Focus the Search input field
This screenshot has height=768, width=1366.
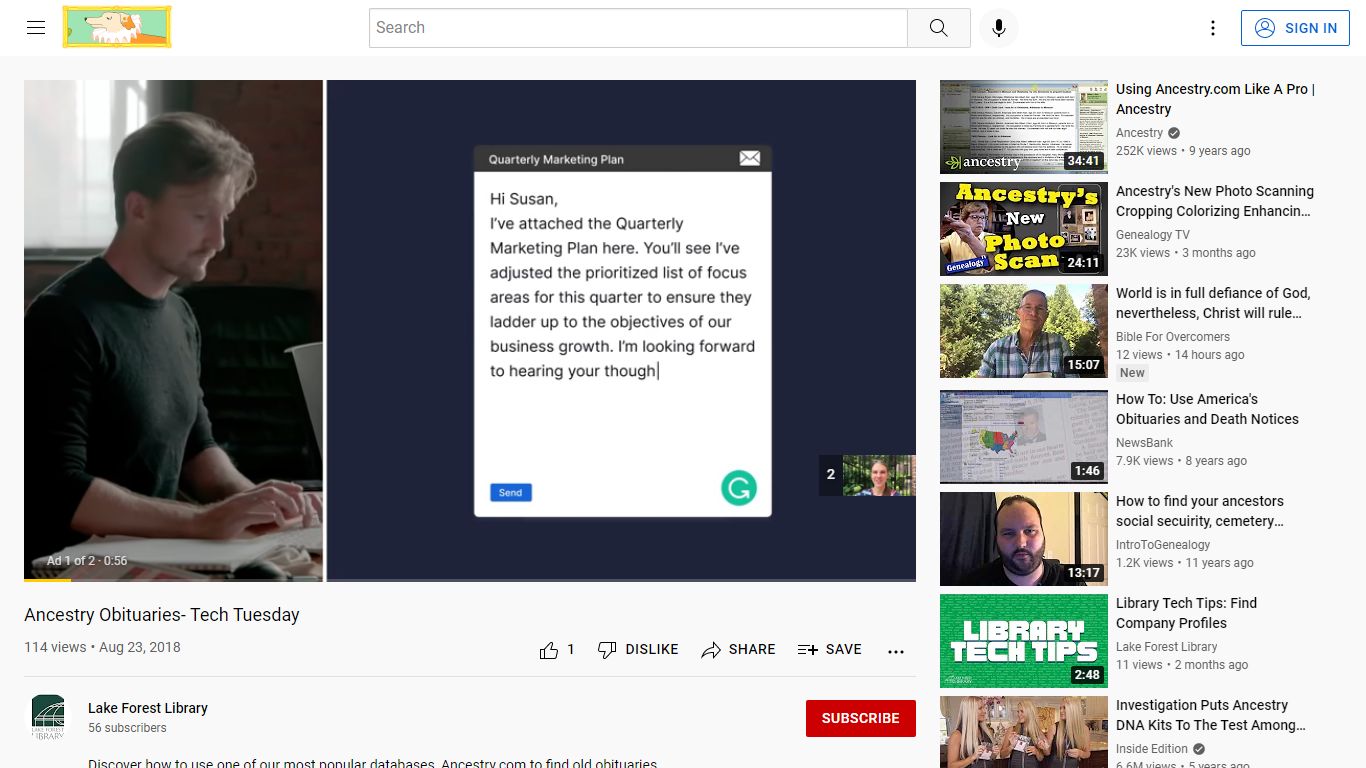pyautogui.click(x=638, y=28)
